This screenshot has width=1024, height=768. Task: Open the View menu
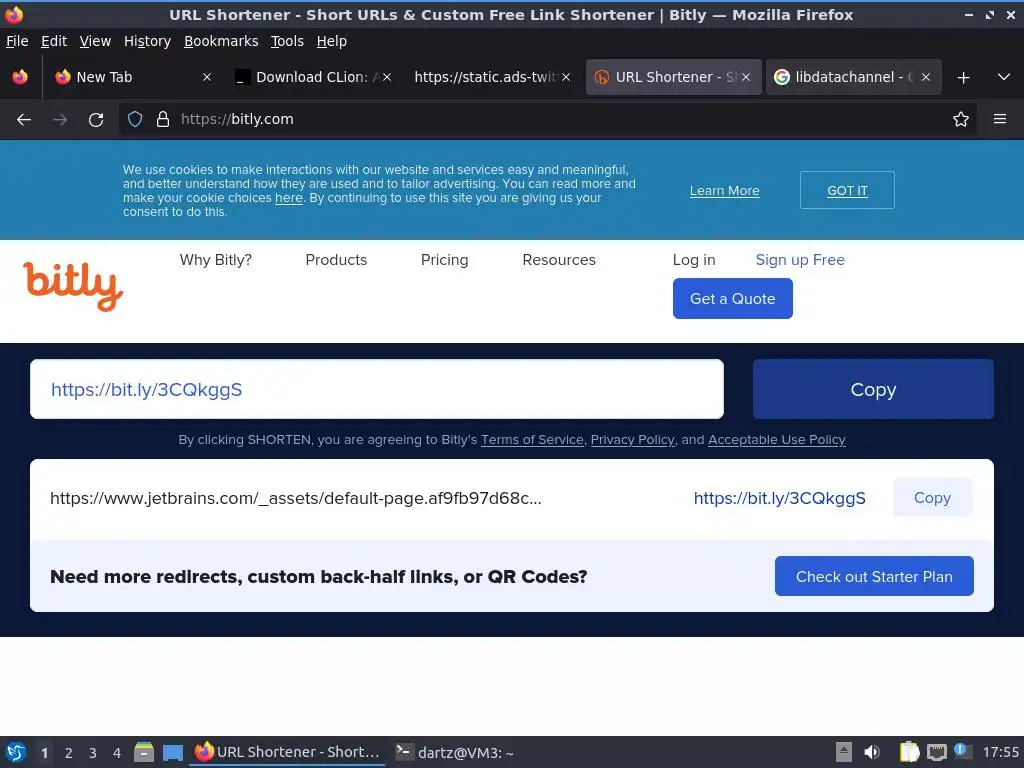pyautogui.click(x=95, y=41)
